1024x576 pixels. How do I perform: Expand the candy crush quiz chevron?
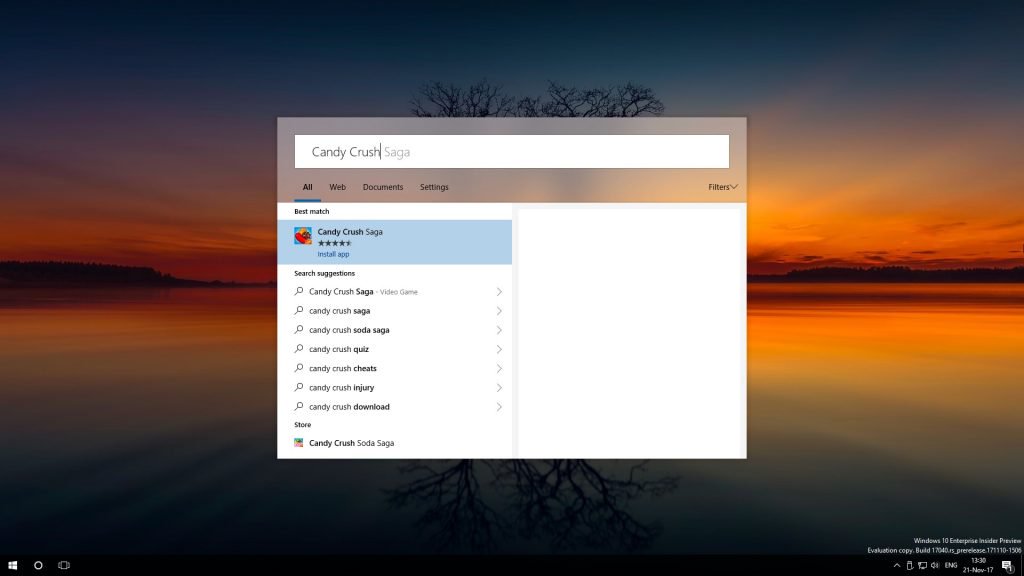click(499, 349)
